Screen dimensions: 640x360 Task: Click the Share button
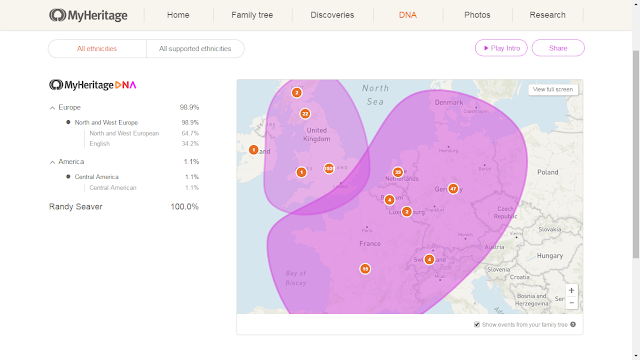tap(558, 48)
